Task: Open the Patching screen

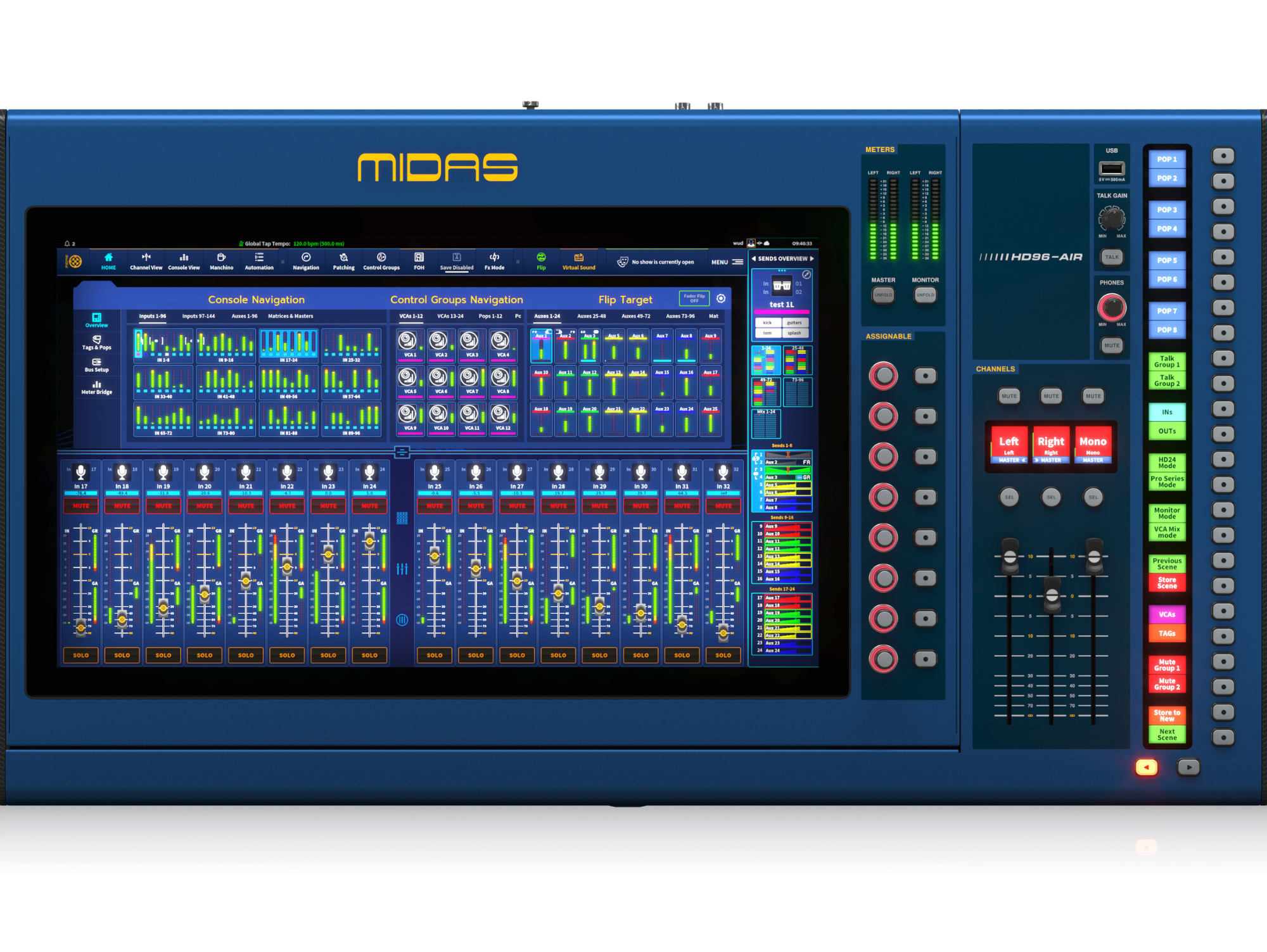Action: tap(343, 260)
